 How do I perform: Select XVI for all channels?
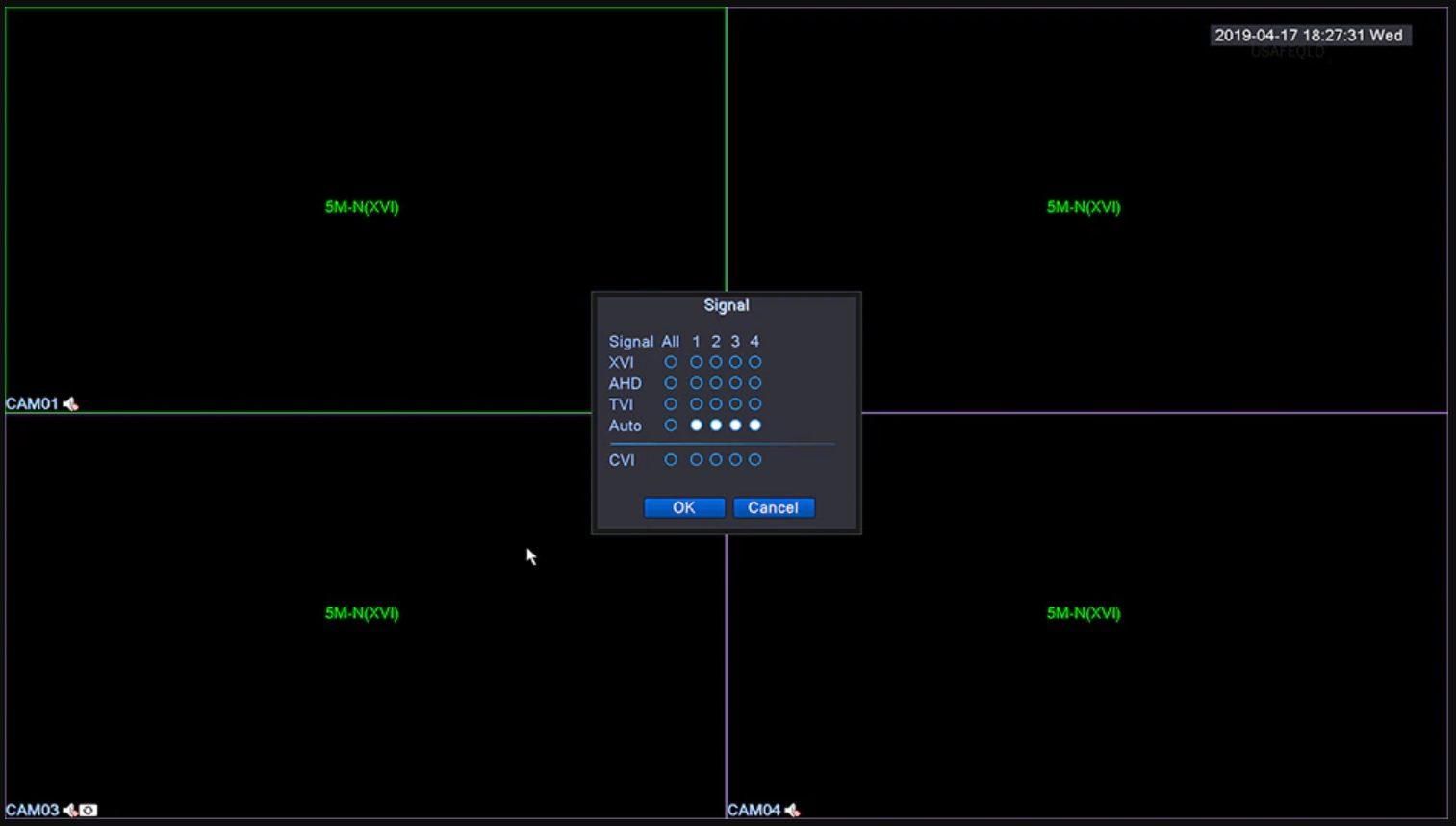671,362
